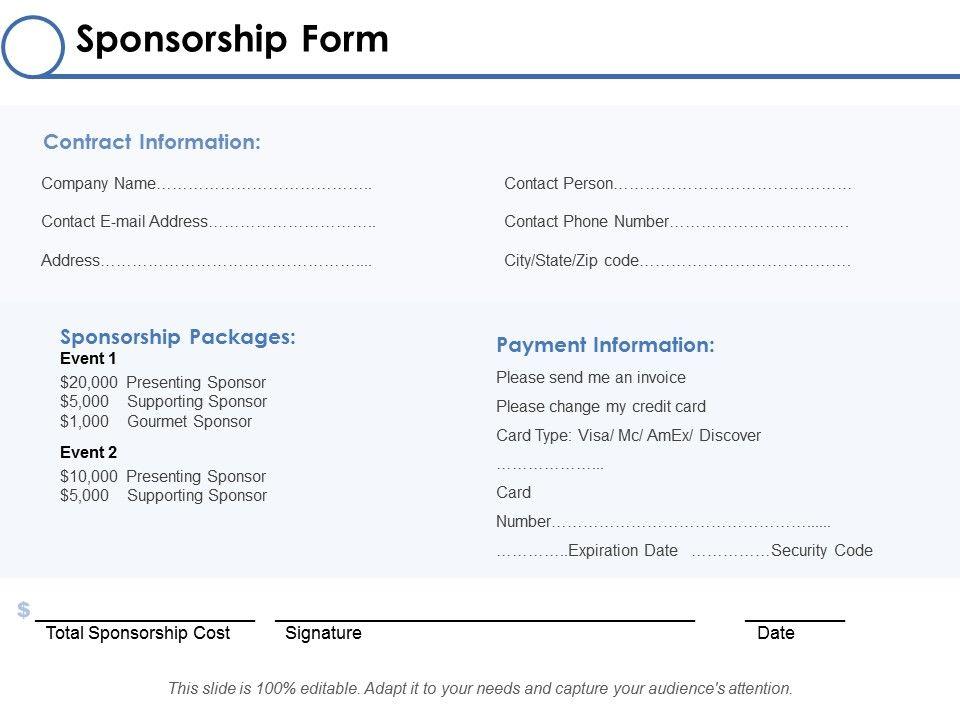Choose the $10,000 Presenting Sponsor package
The image size is (960, 720).
163,476
